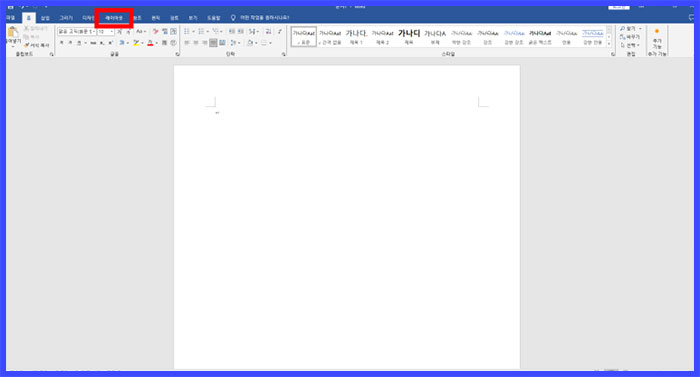Open the 선택 (Select) dropdown
The image size is (700, 377).
(630, 45)
